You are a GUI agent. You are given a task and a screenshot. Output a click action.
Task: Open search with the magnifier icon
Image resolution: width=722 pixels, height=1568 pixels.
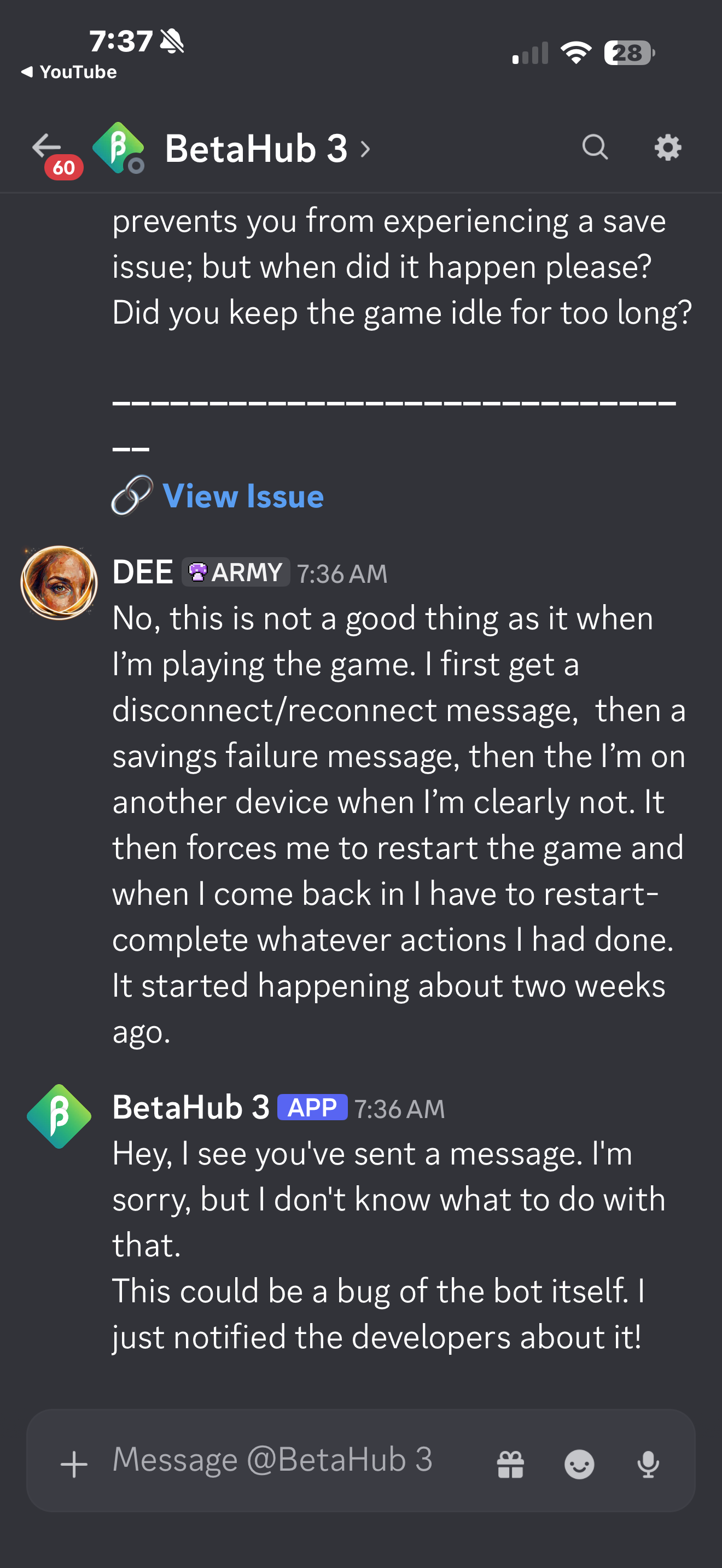595,147
